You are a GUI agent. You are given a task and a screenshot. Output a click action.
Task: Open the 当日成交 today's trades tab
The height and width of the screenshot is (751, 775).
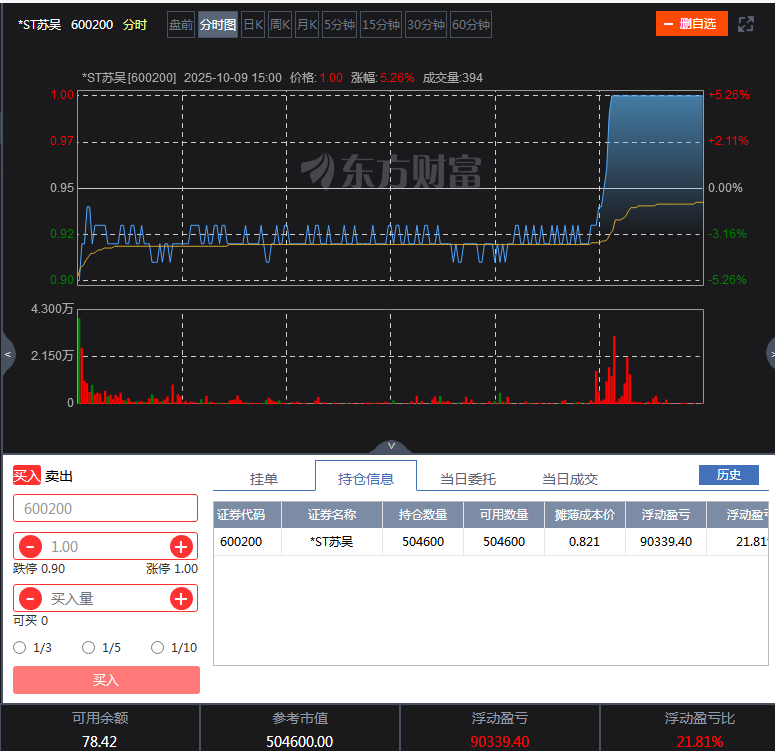point(570,479)
